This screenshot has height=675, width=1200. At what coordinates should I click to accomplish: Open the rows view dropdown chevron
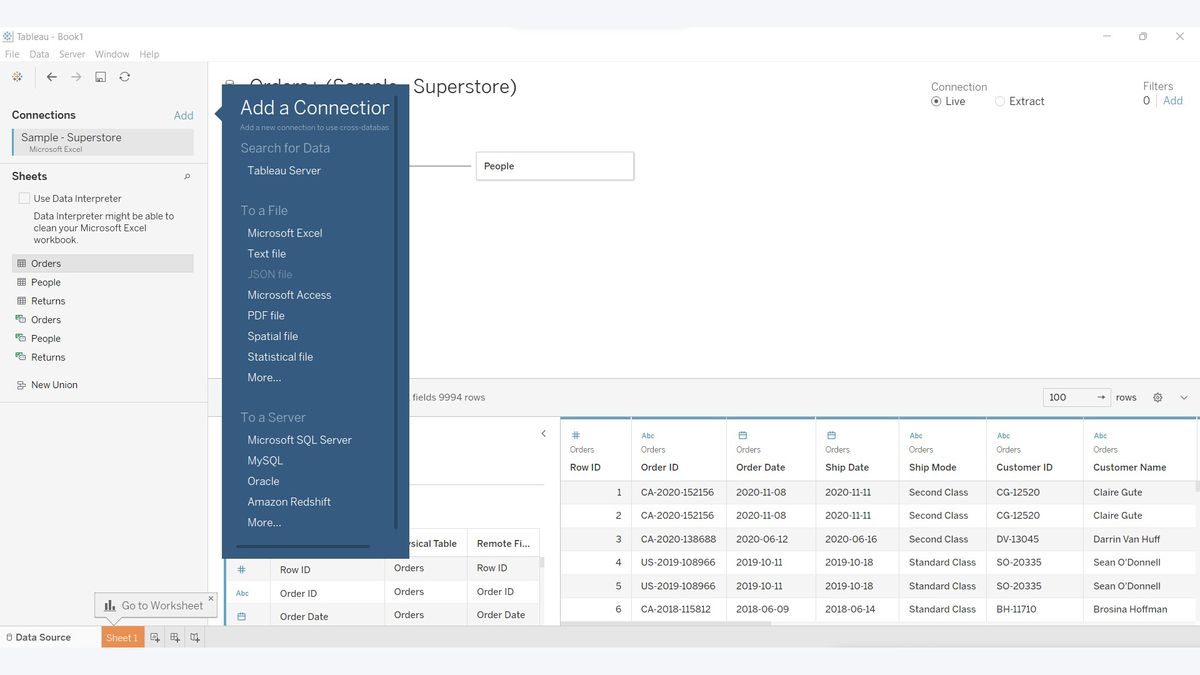[1183, 397]
